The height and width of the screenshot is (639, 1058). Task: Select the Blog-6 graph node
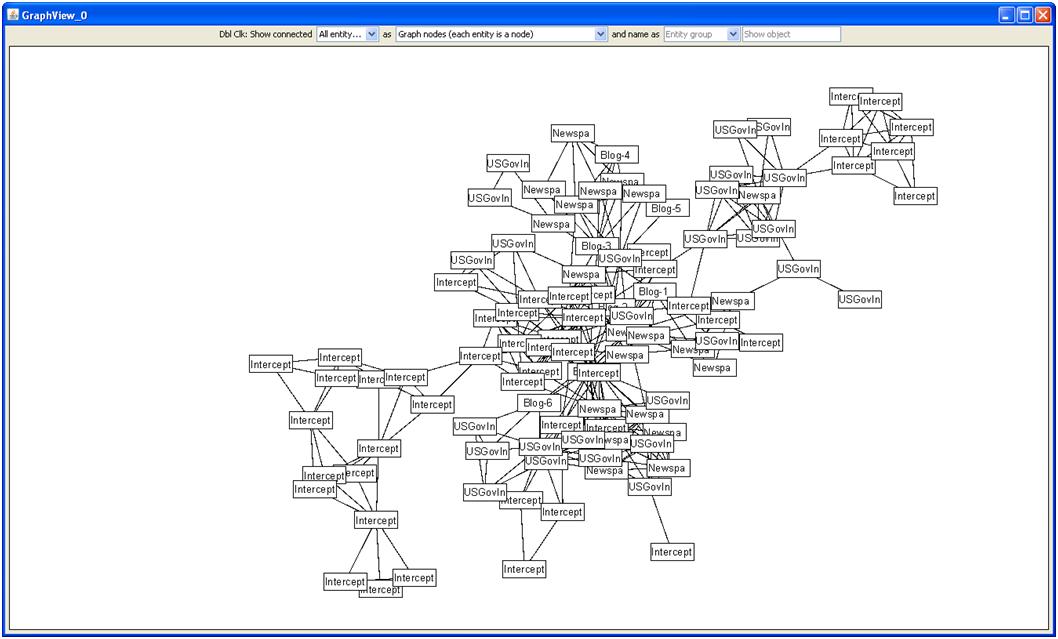(x=538, y=403)
